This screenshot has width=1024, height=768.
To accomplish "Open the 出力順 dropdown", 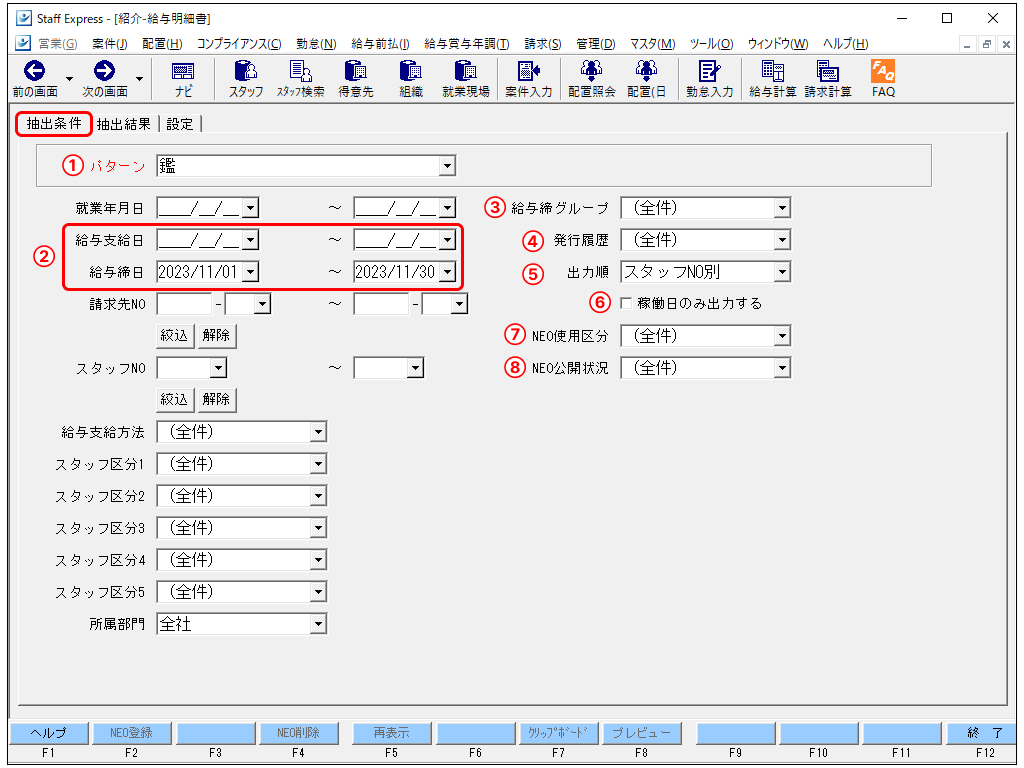I will (x=782, y=272).
